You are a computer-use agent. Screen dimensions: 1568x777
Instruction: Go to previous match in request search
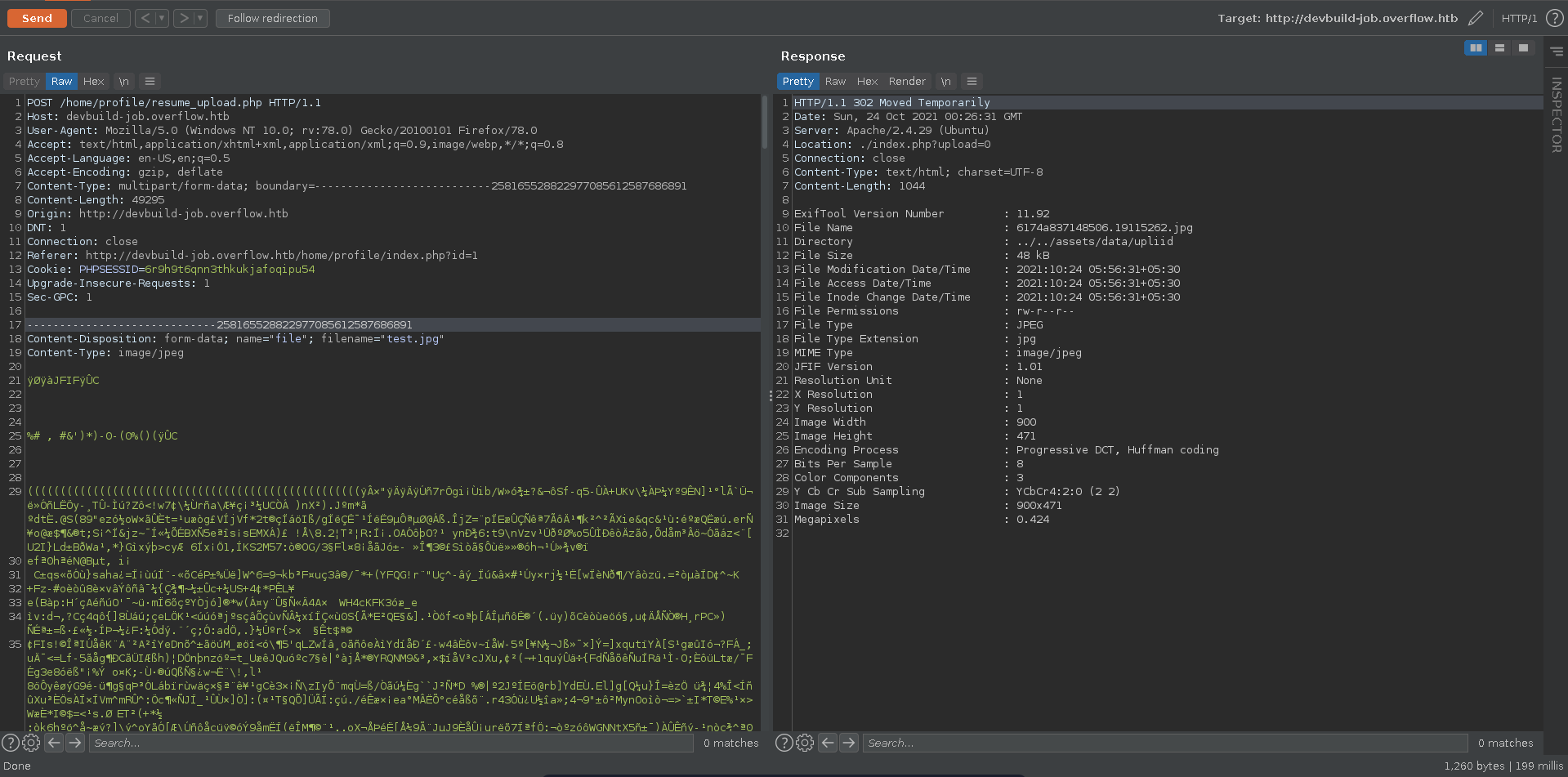[54, 743]
